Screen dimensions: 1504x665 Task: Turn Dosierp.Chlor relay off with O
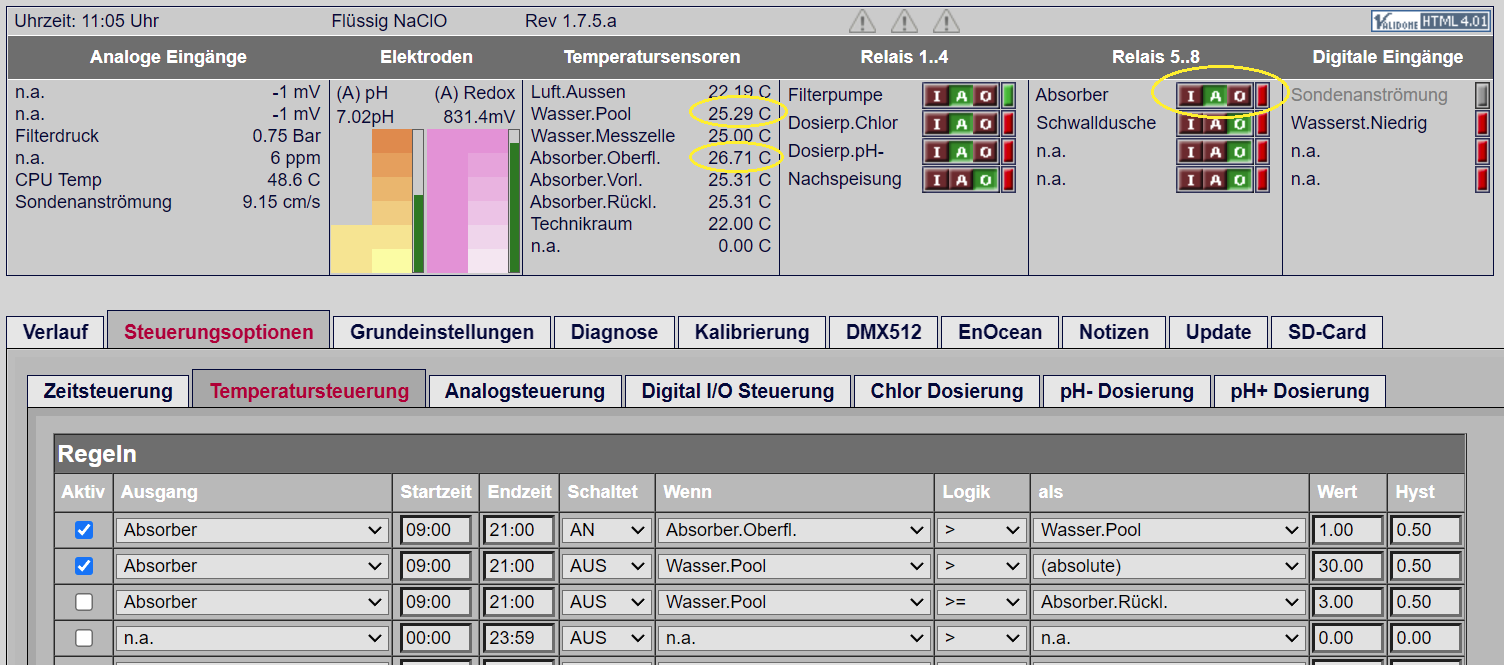coord(985,123)
